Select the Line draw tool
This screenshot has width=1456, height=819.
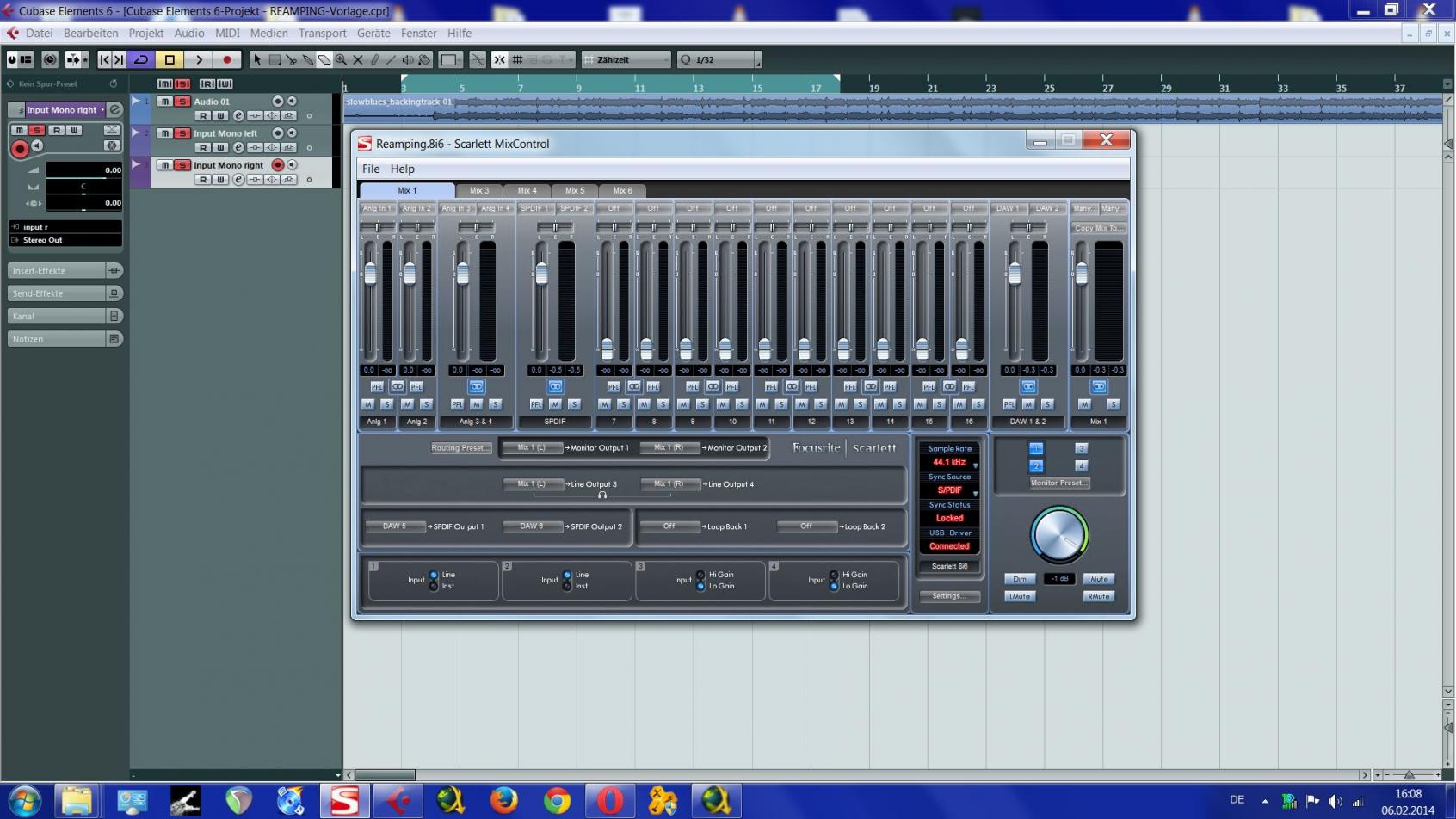point(391,59)
